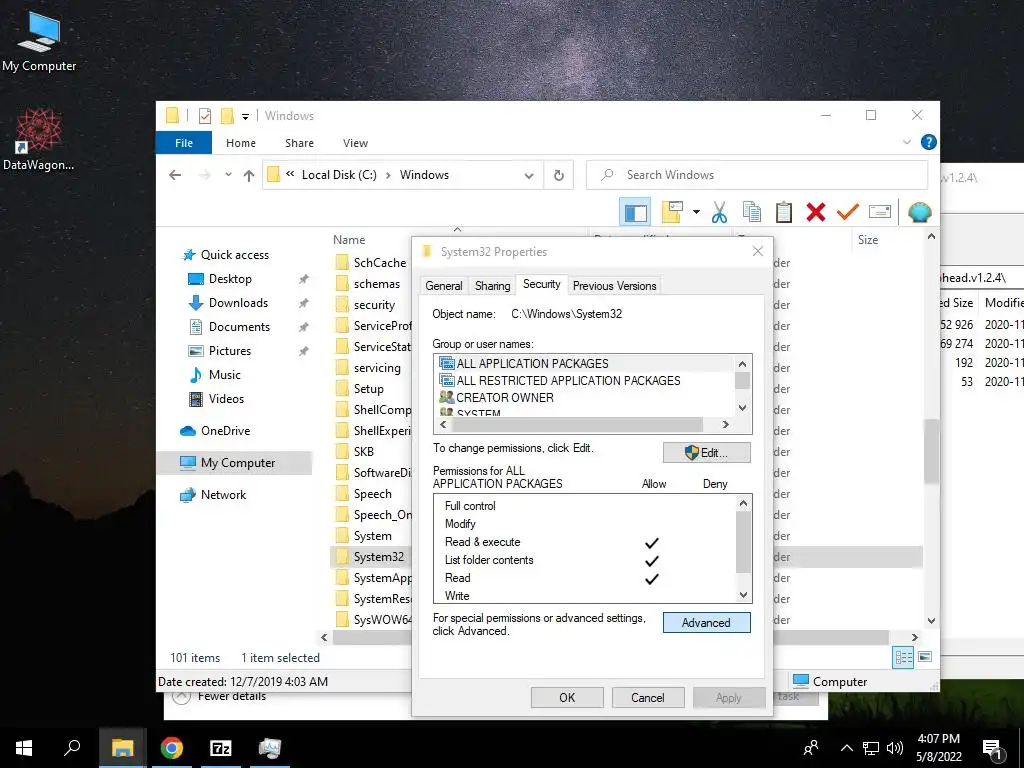Image resolution: width=1024 pixels, height=768 pixels.
Task: Go back with the left arrow
Action: tap(175, 175)
